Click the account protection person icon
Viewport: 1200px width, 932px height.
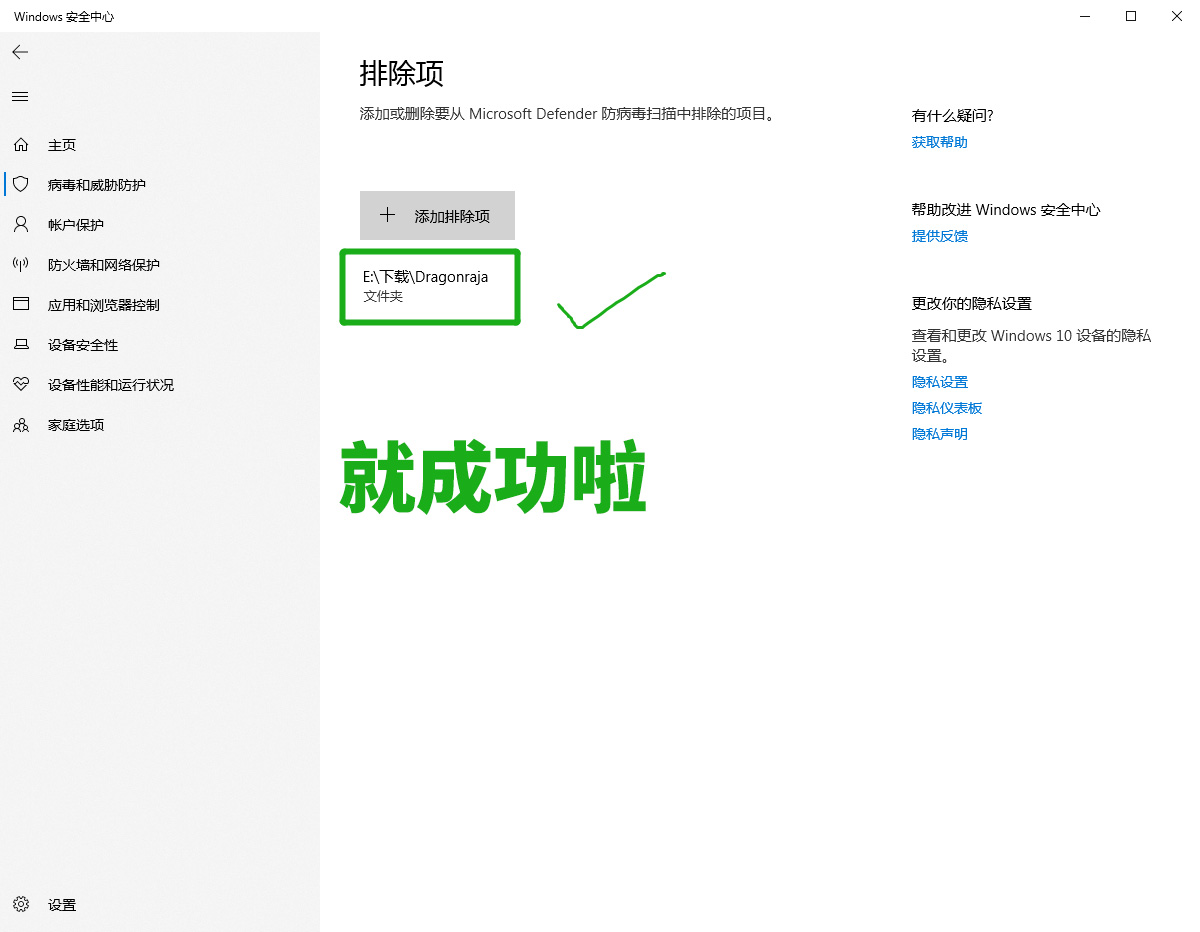click(x=21, y=225)
